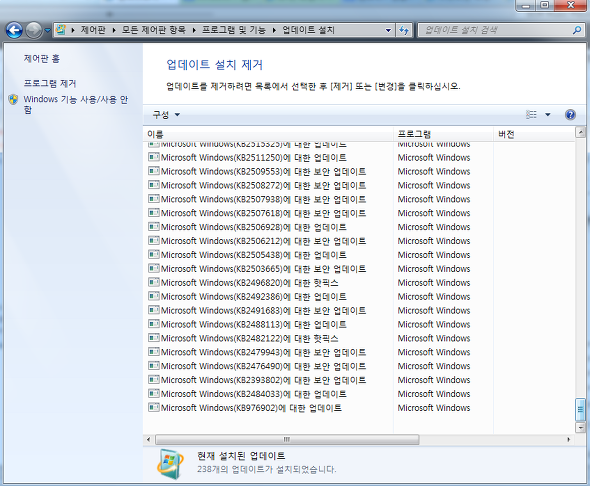Screen dimensions: 590x486
Task: Click the icon of KB2509553 security update
Action: point(154,171)
